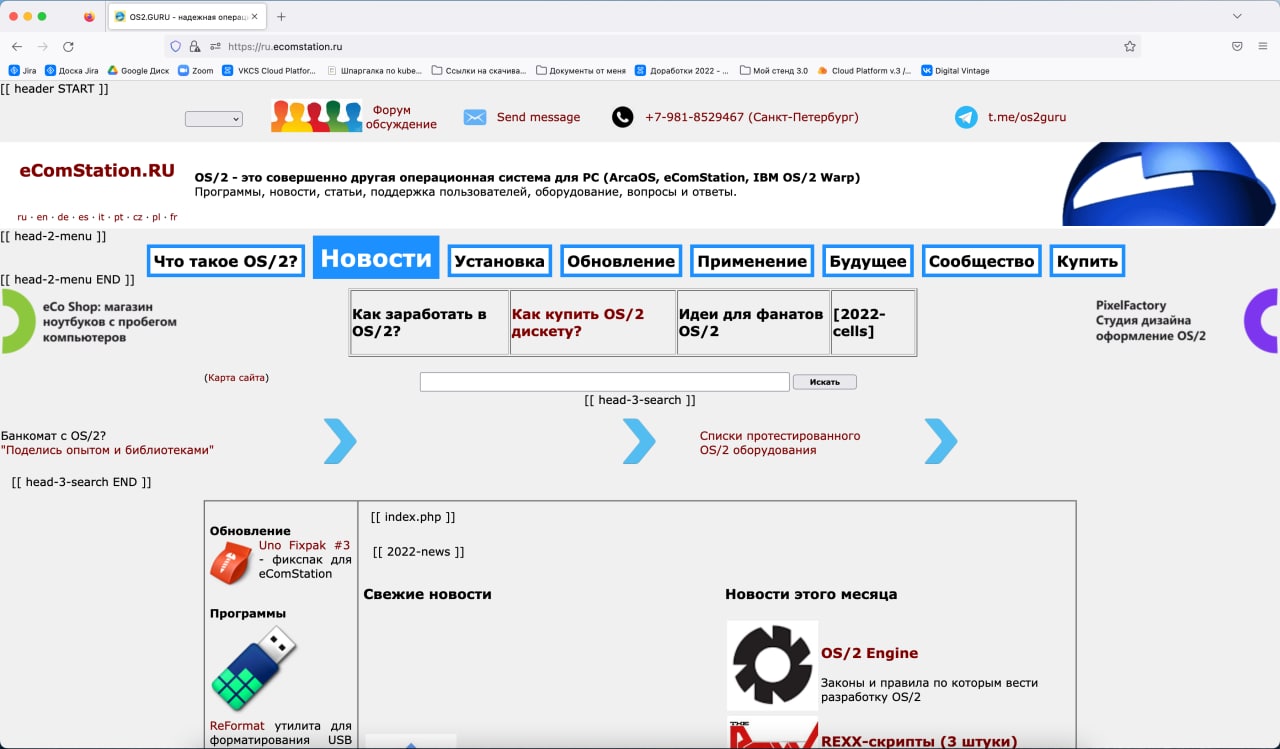
Task: Open the Карта сайта link
Action: coord(237,378)
